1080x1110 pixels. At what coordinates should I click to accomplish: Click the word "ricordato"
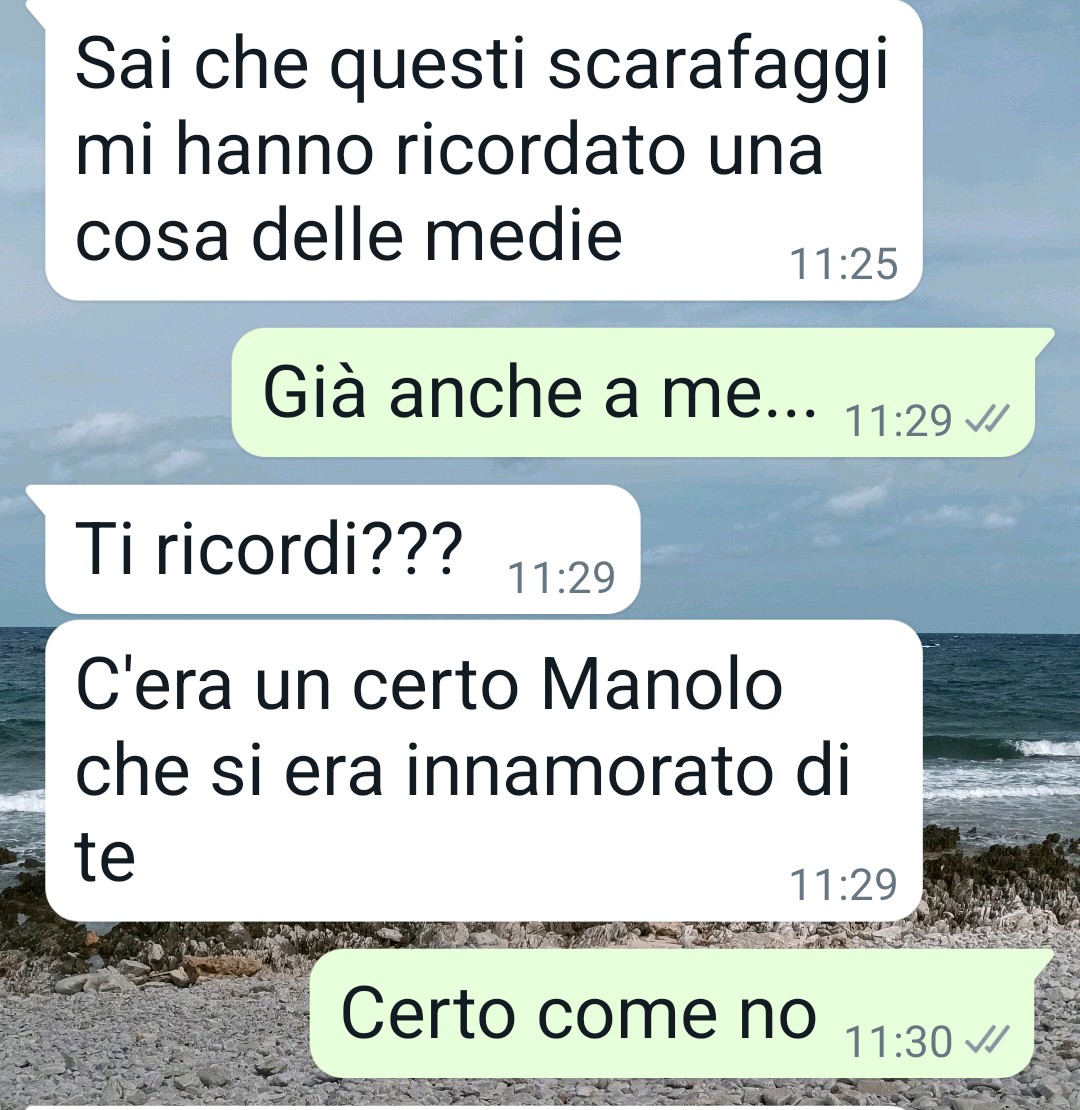541,149
